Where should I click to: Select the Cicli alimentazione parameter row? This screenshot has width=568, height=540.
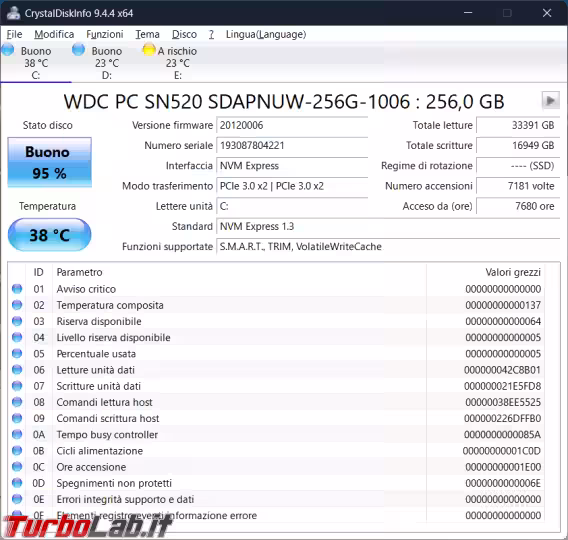coord(276,451)
